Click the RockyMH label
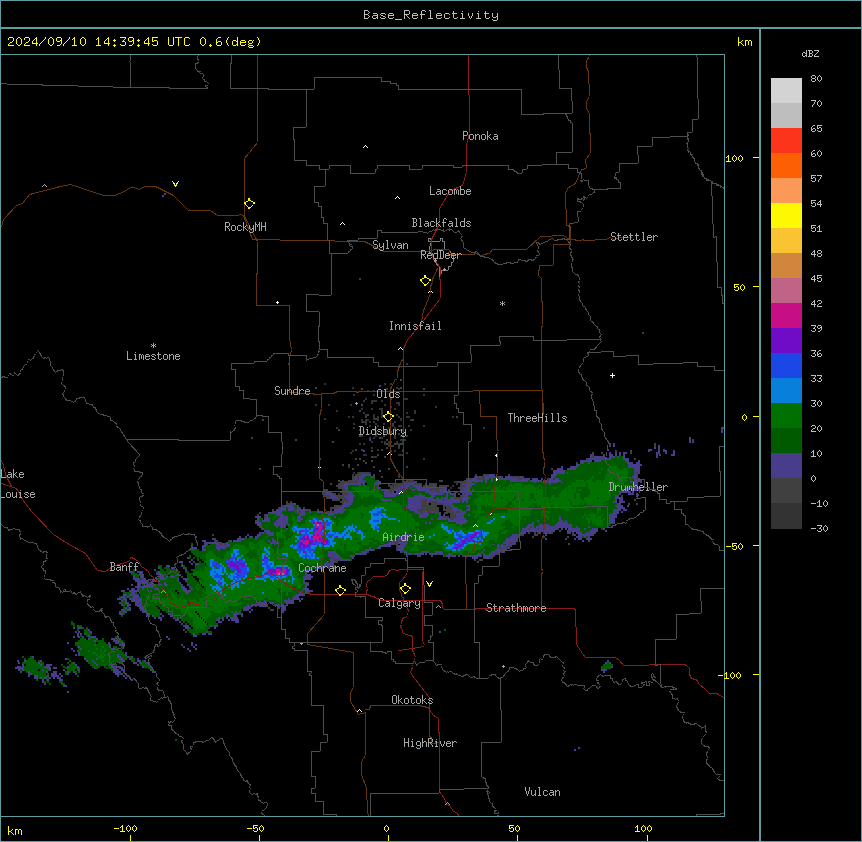 (245, 227)
